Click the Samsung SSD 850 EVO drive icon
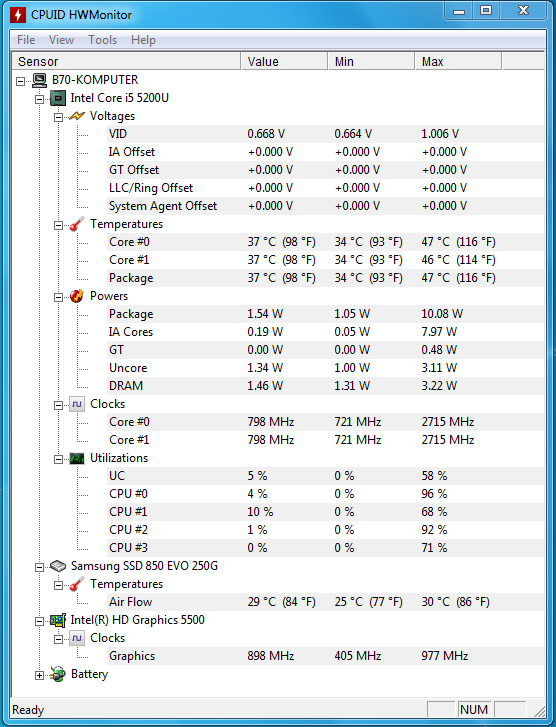Image resolution: width=556 pixels, height=727 pixels. coord(58,566)
